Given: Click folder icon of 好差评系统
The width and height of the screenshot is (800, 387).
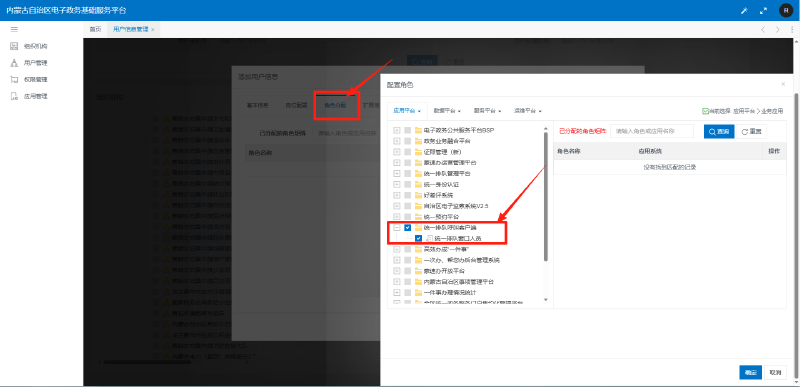Looking at the screenshot, I should coord(418,195).
